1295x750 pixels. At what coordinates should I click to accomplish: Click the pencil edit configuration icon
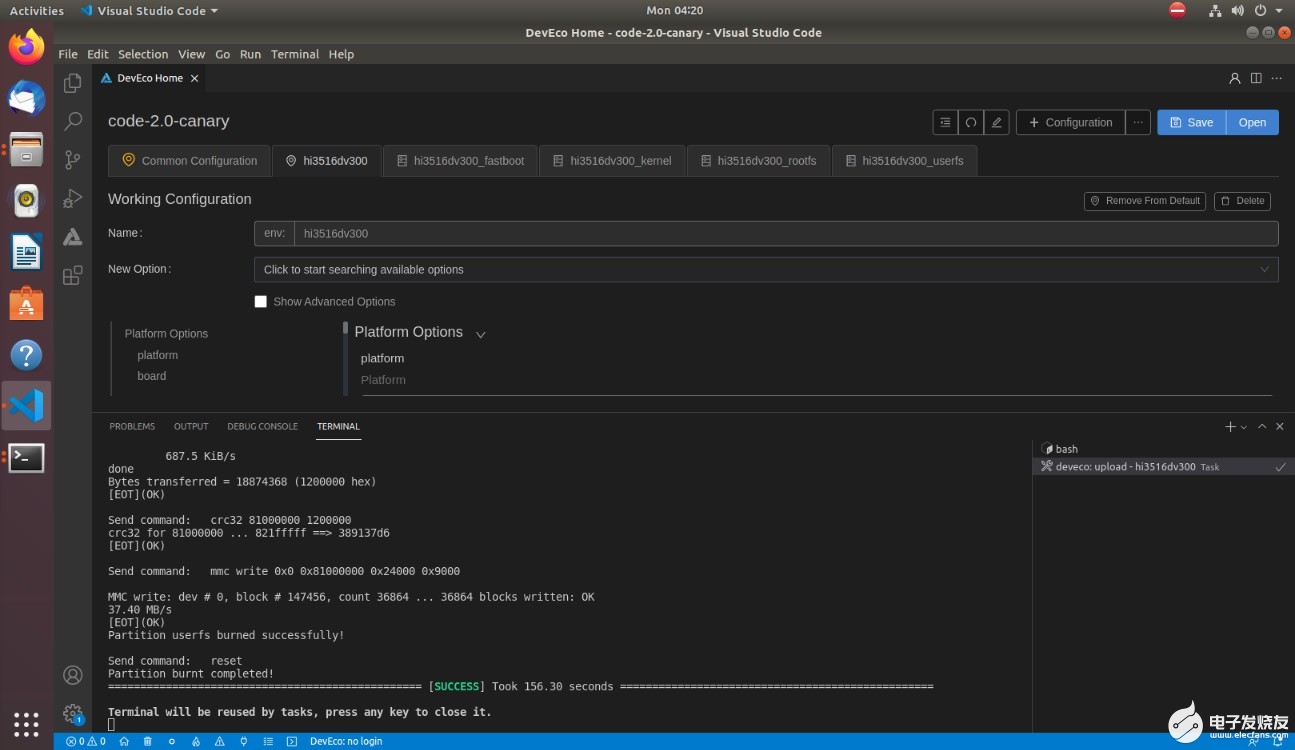tap(996, 122)
